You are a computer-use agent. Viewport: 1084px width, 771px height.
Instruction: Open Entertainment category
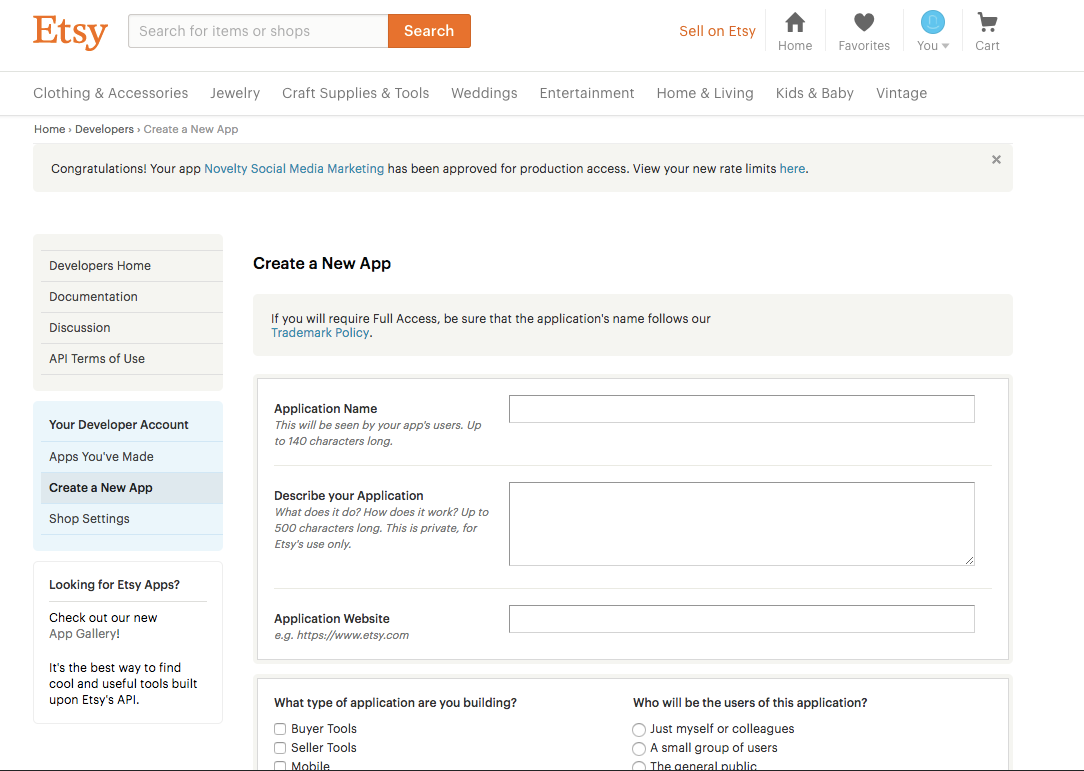point(587,93)
